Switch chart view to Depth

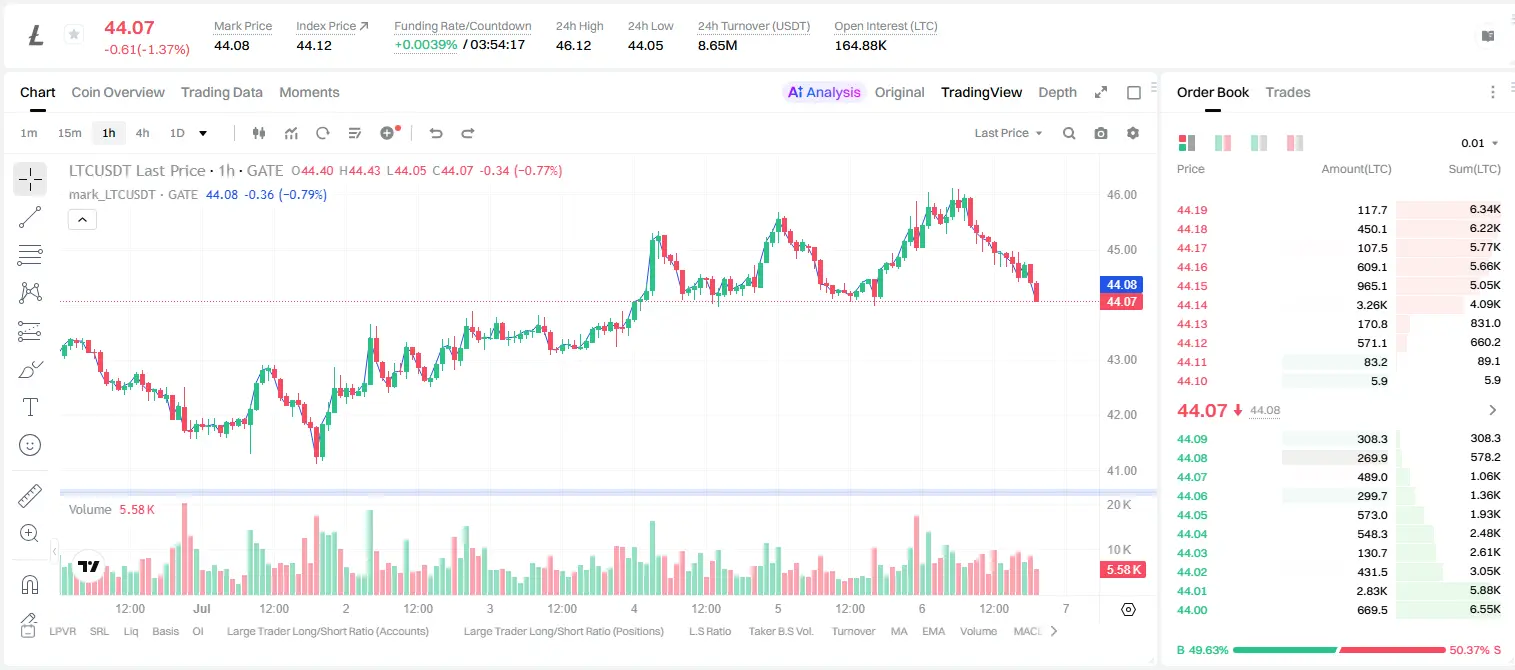point(1057,92)
